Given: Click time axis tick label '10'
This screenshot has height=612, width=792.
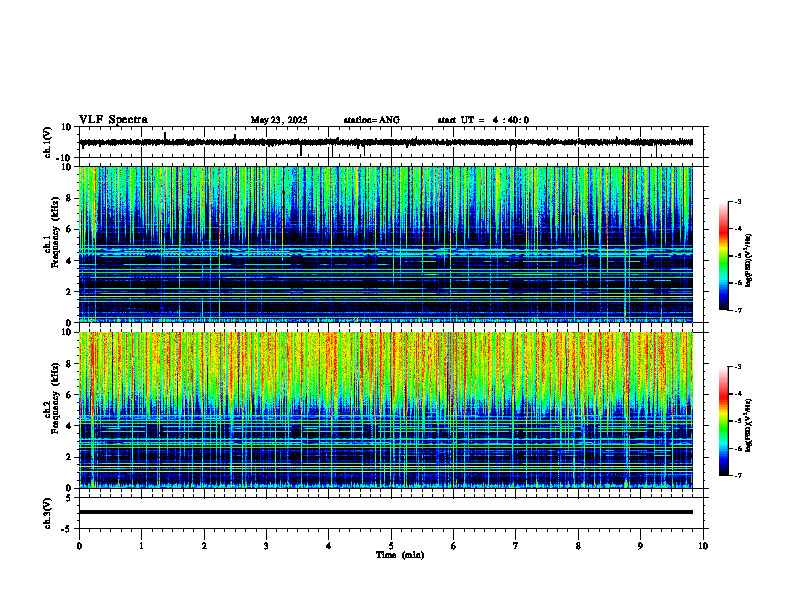Looking at the screenshot, I should pyautogui.click(x=703, y=546).
